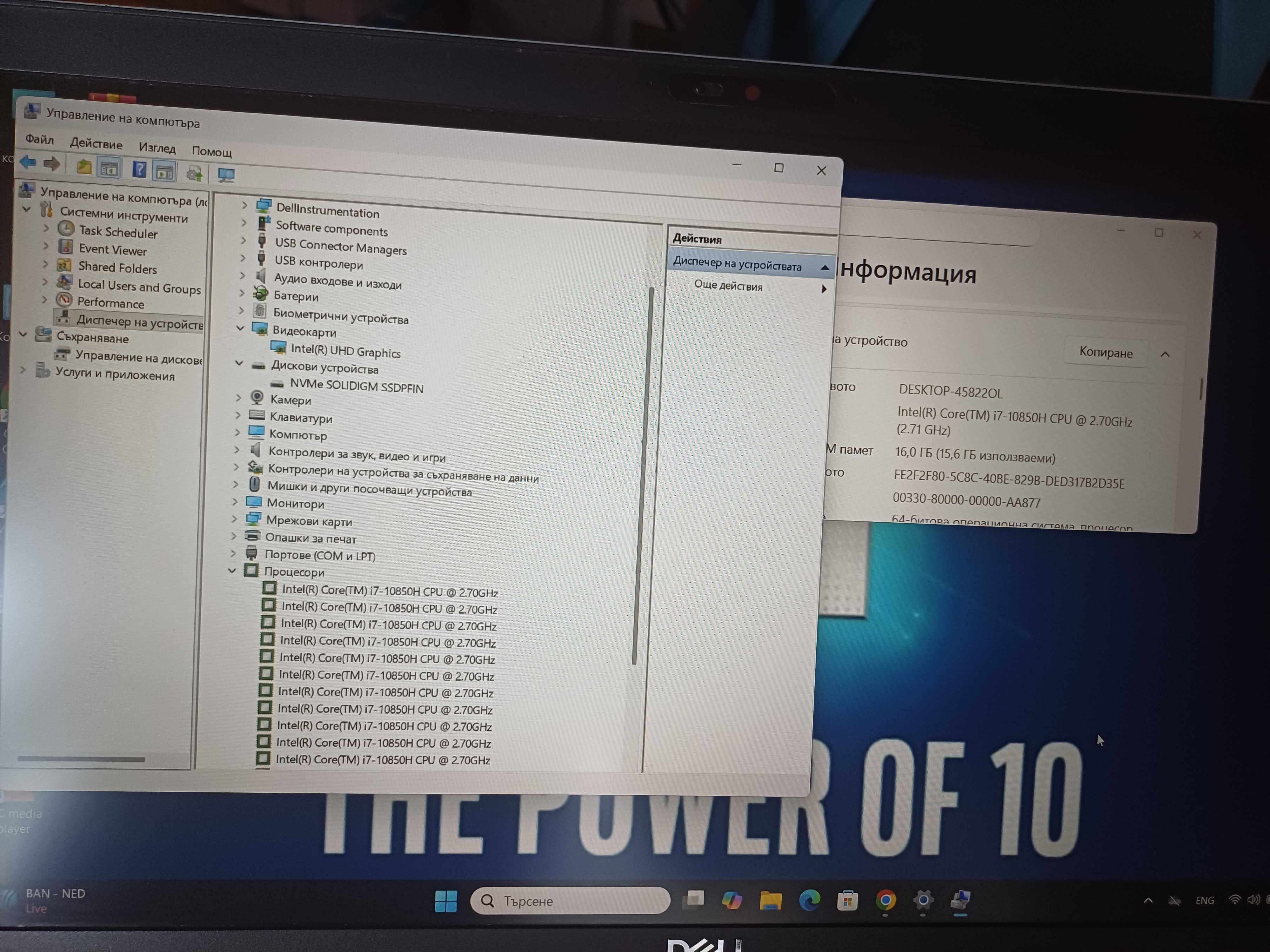Collapse the Дискови устройства category
The width and height of the screenshot is (1270, 952).
(239, 363)
